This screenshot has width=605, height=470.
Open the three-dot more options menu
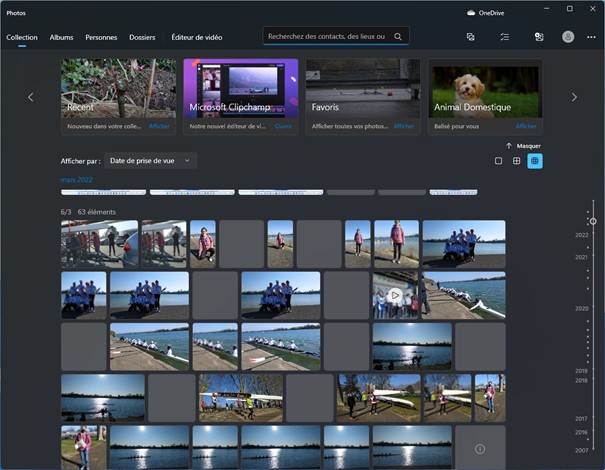[x=591, y=36]
